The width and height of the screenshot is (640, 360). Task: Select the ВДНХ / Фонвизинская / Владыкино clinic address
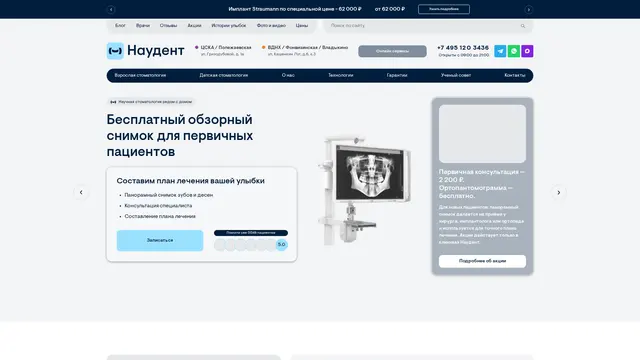(x=305, y=51)
